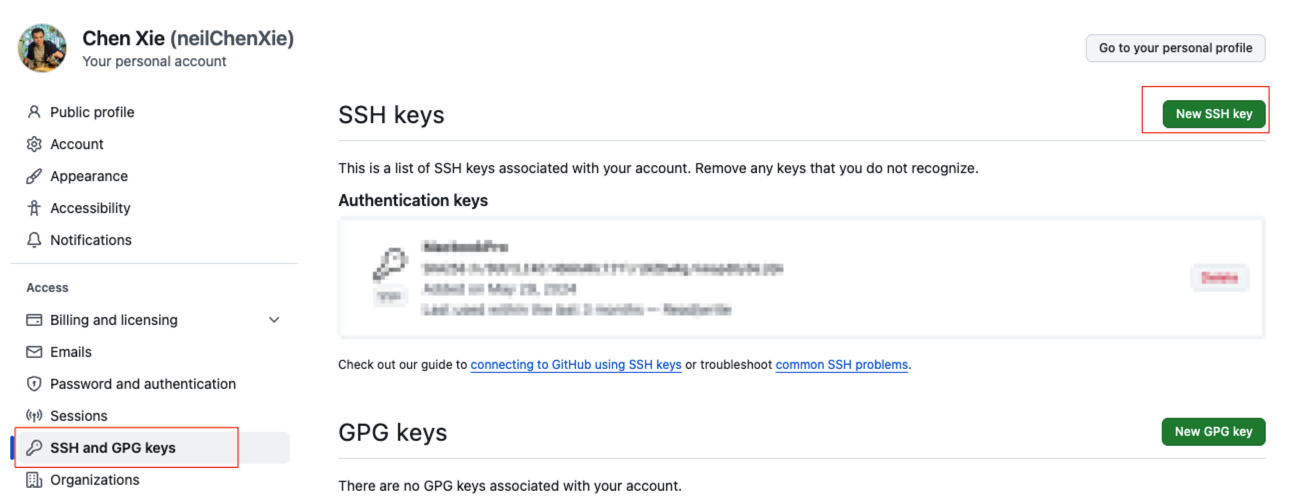Click the Password shield lock icon
The image size is (1302, 497).
[x=34, y=384]
